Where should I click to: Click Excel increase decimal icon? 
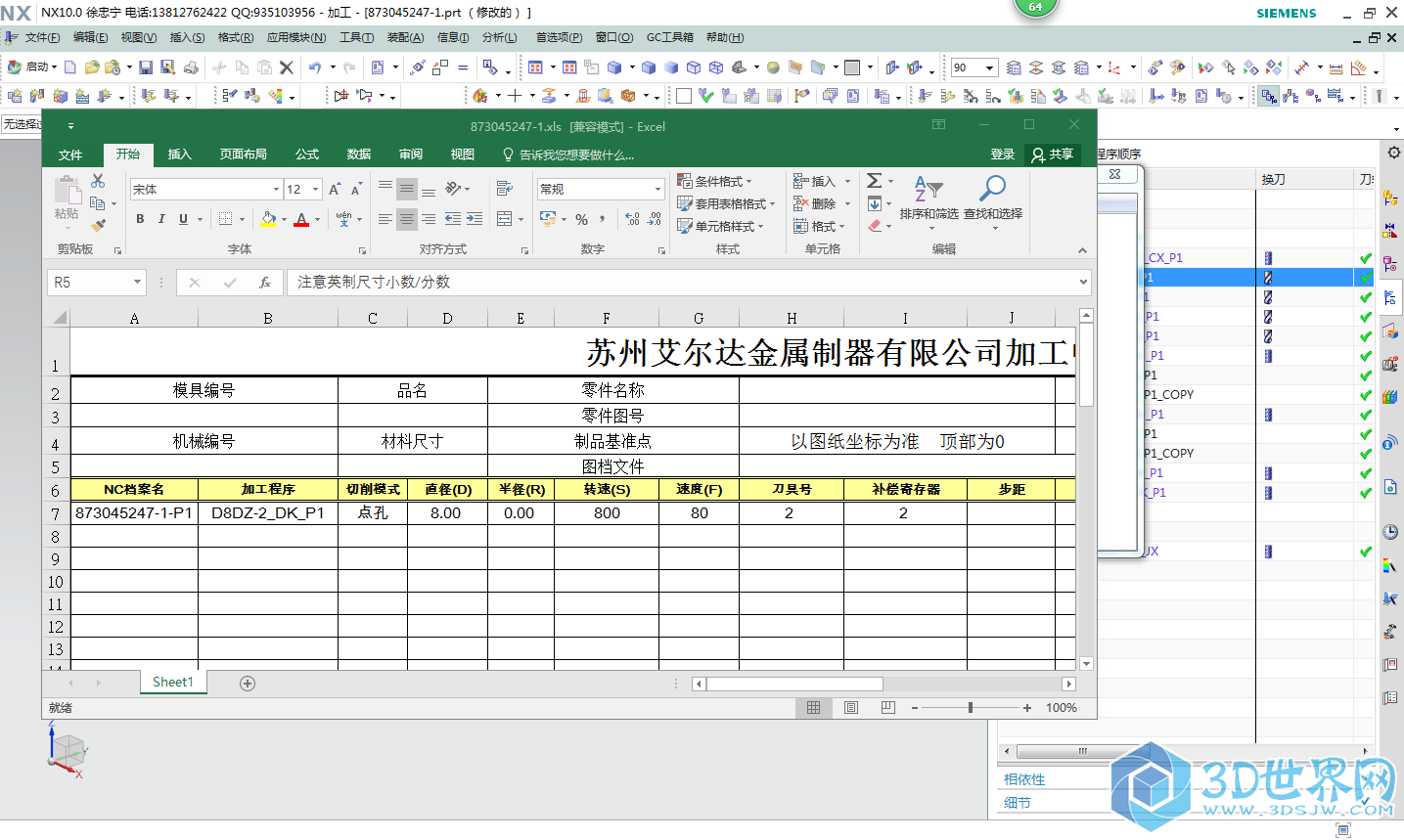tap(633, 219)
